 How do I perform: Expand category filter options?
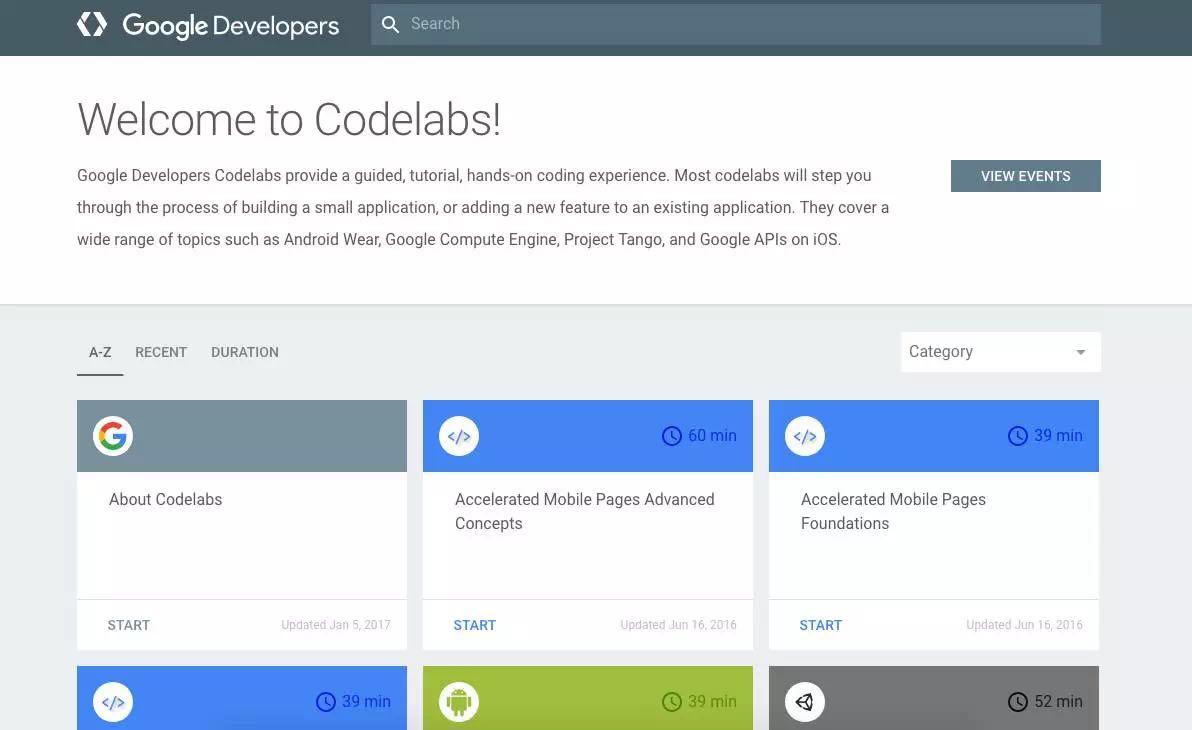point(1000,351)
